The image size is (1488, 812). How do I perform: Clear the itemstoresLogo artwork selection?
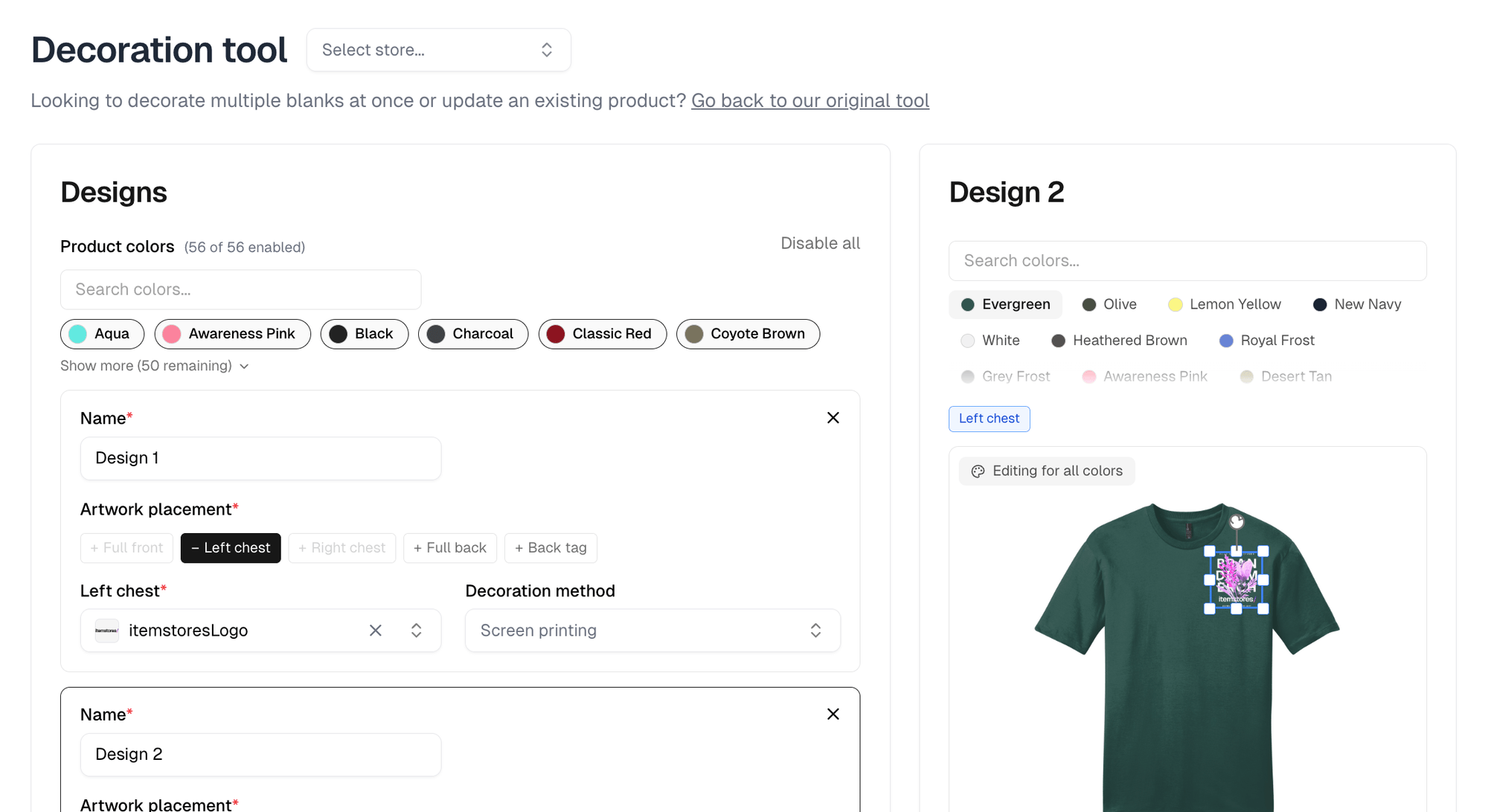376,631
